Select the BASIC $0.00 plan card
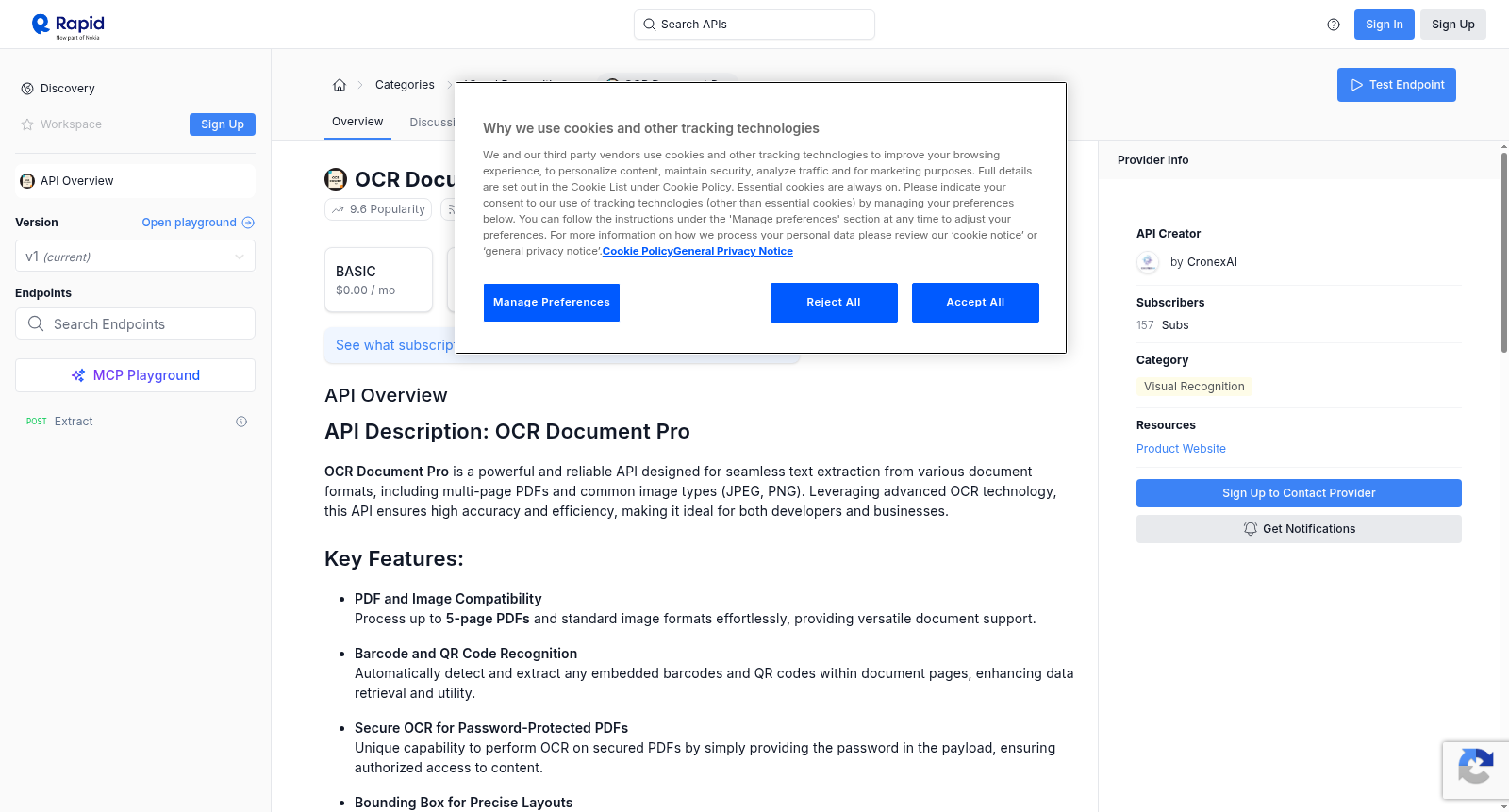1509x812 pixels. coord(378,280)
